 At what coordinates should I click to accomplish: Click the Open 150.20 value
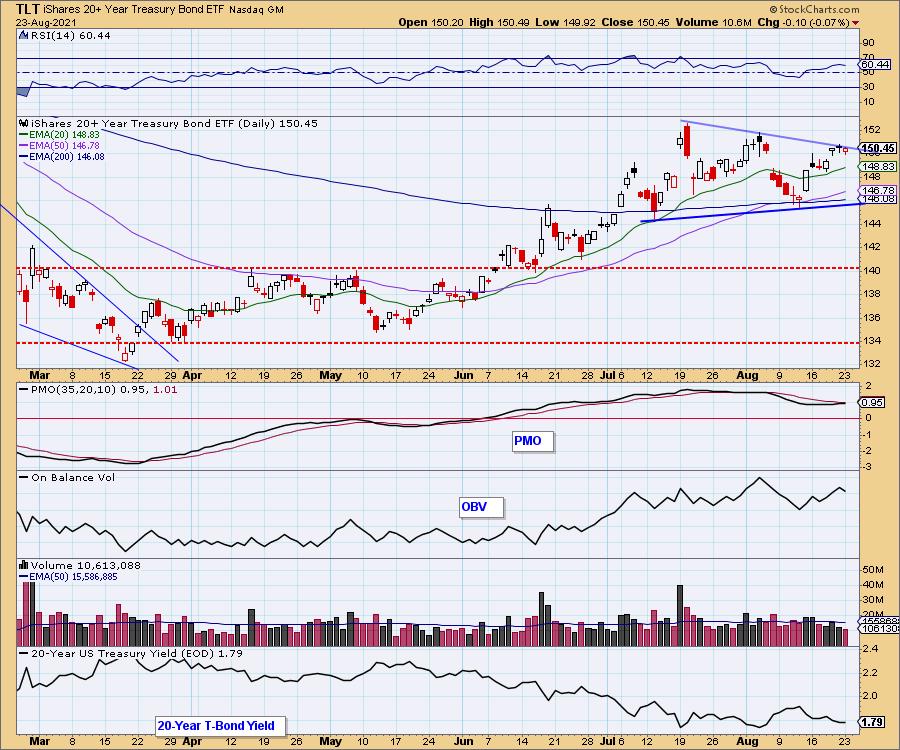432,22
